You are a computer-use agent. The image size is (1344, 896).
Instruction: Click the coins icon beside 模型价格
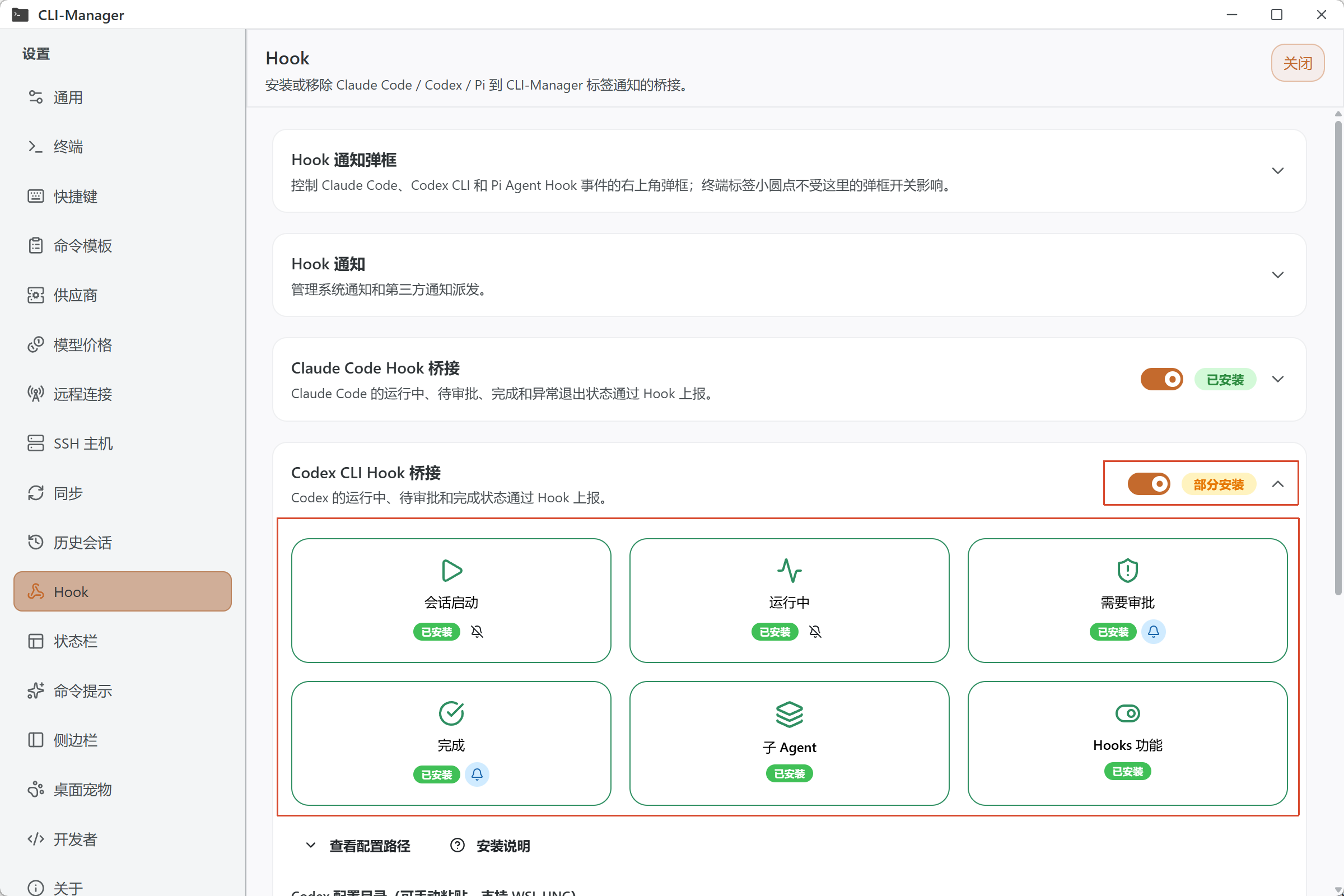pos(35,344)
